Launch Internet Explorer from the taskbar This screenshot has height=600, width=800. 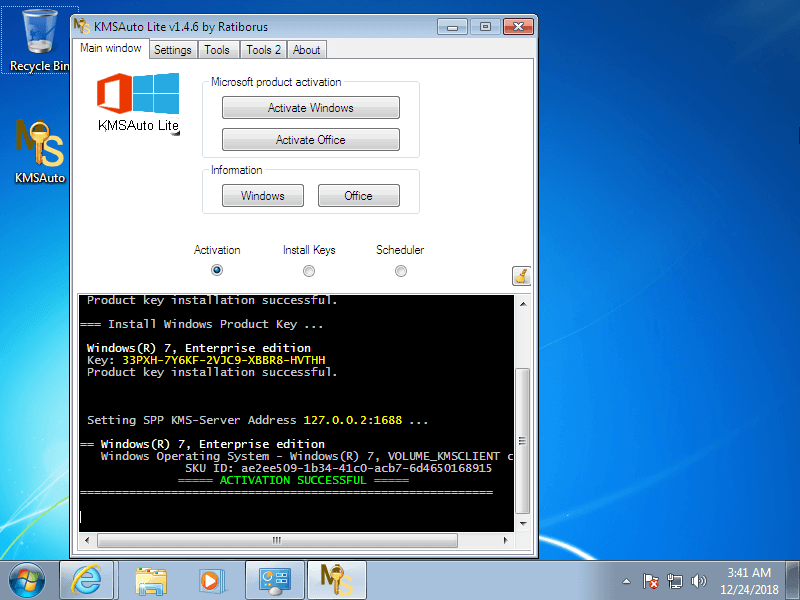(87, 580)
